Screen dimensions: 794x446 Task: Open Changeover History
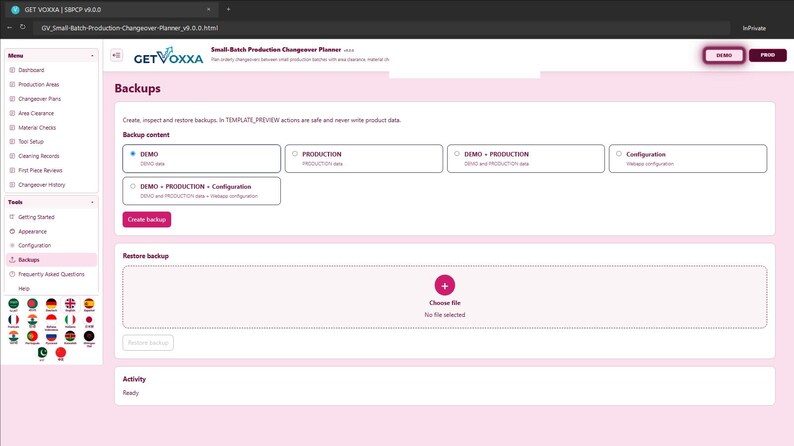click(x=51, y=185)
